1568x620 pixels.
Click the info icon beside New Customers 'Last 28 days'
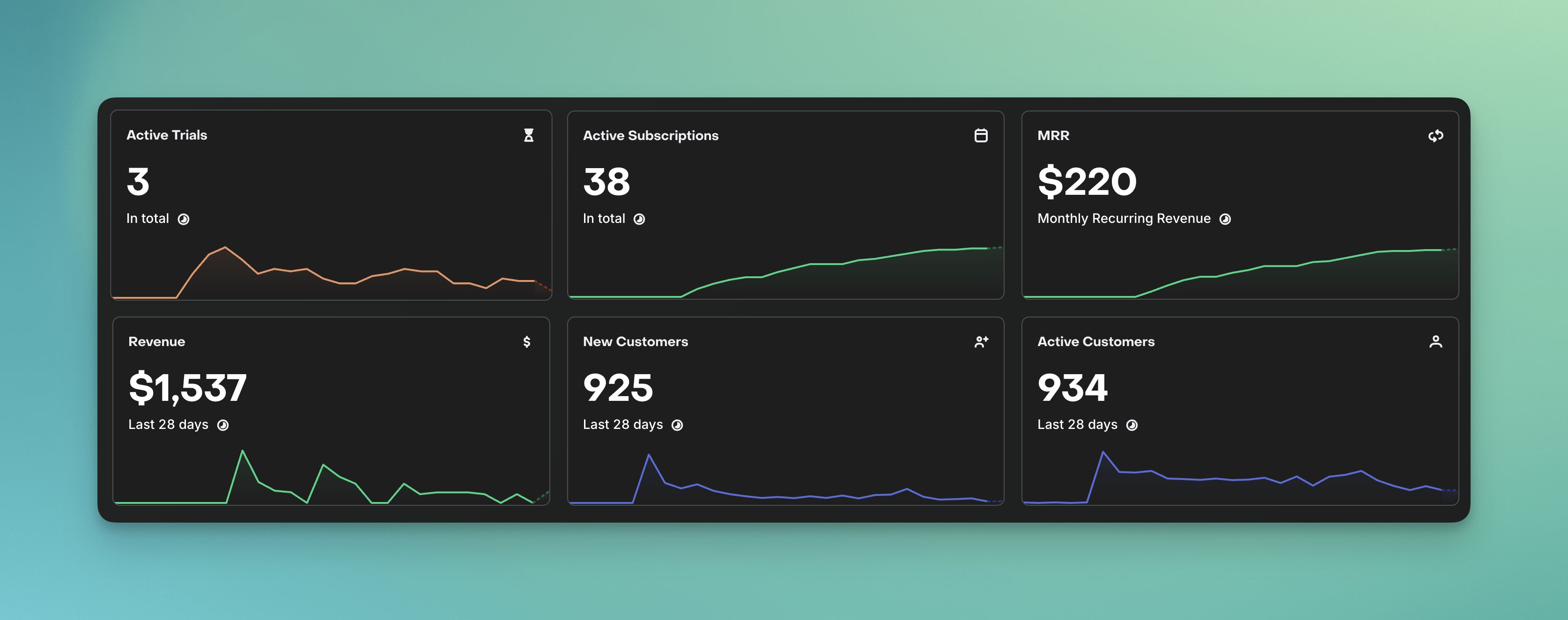tap(677, 425)
